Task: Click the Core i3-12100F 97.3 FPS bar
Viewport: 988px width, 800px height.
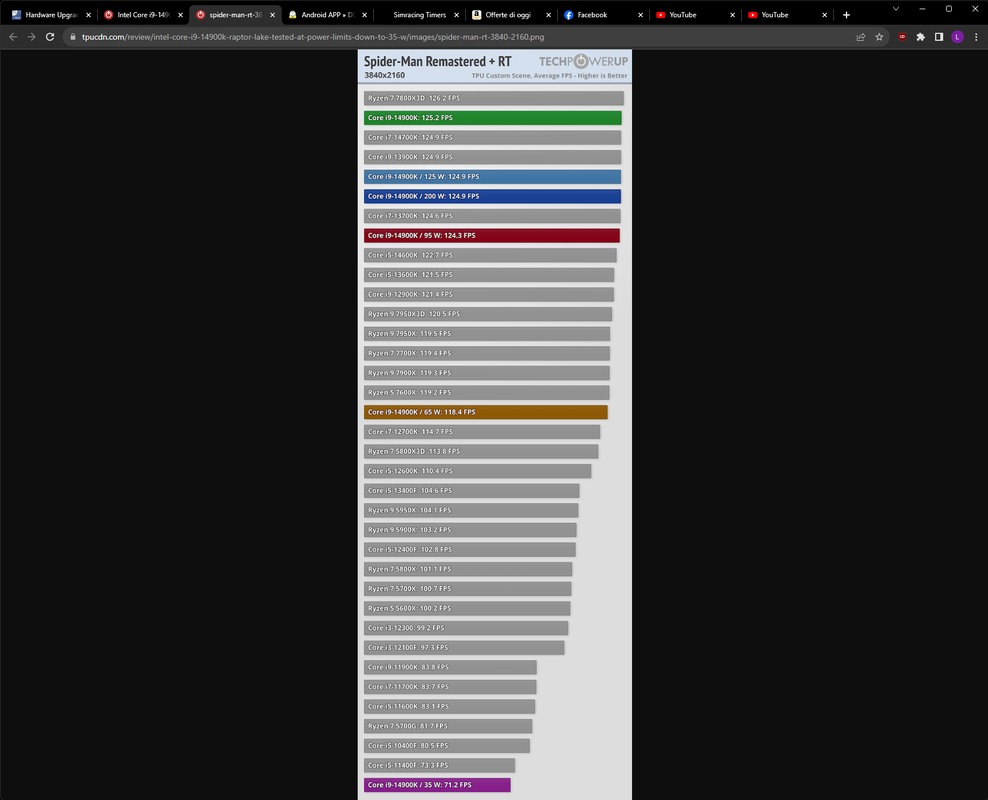Action: pos(464,648)
